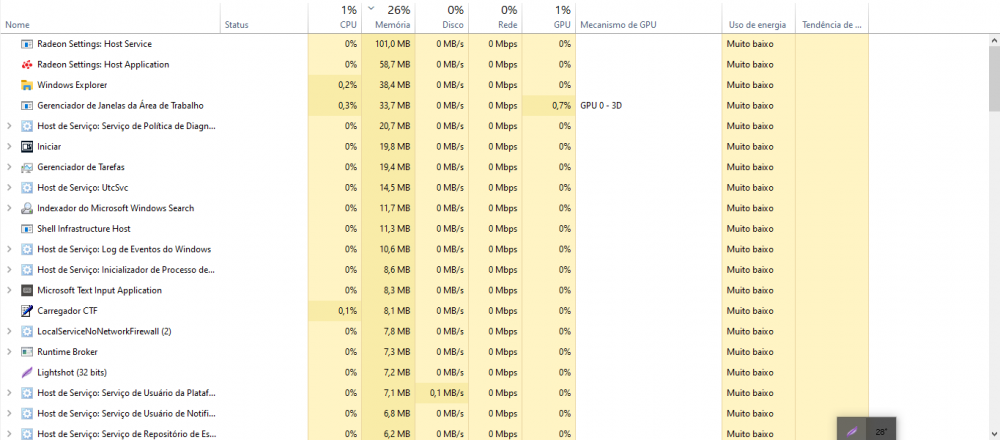Click the Iniciar process icon
Image resolution: width=1000 pixels, height=440 pixels.
point(27,147)
